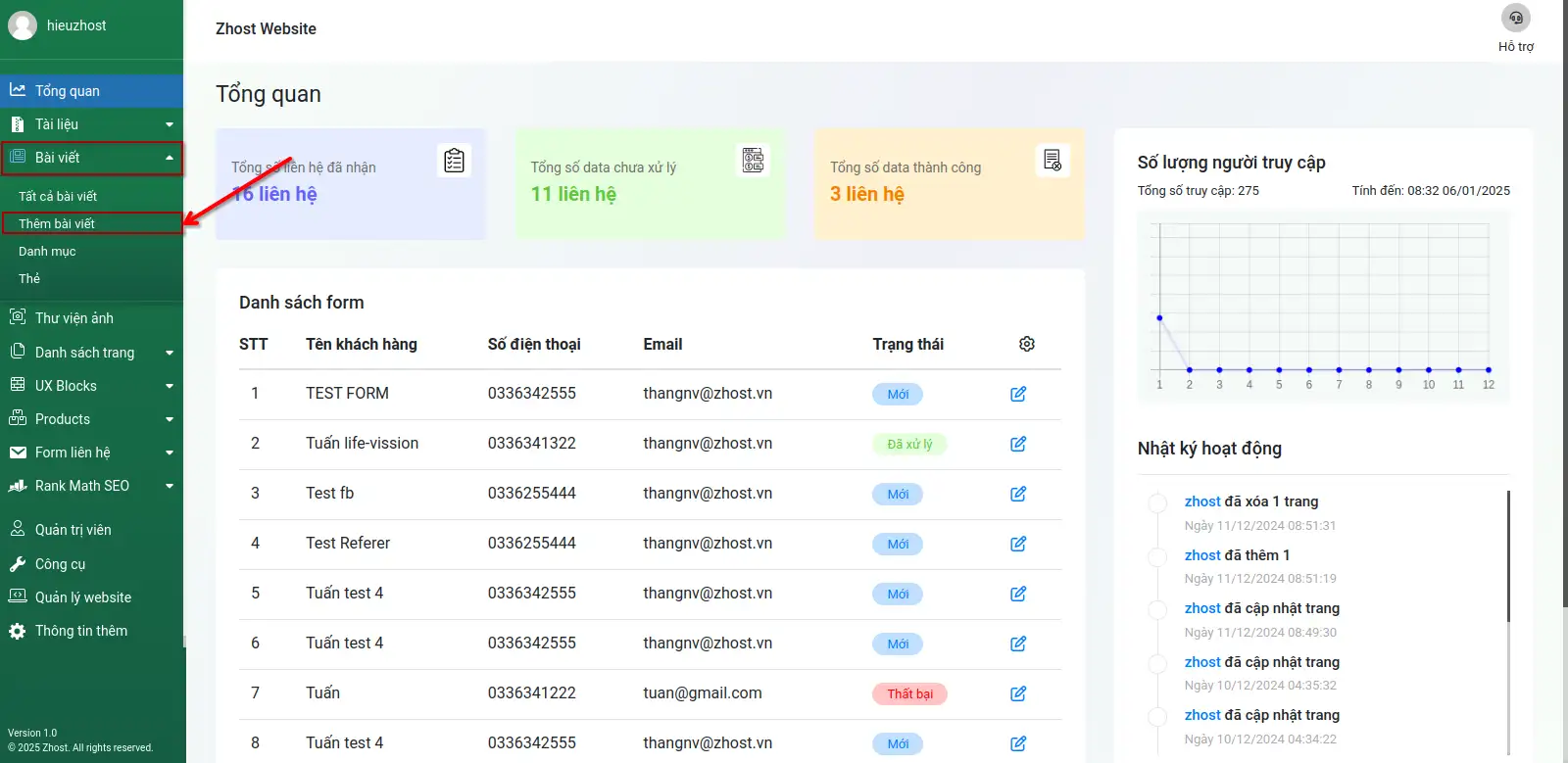Click icon on unprocessed data card
The image size is (1568, 763).
(x=753, y=161)
